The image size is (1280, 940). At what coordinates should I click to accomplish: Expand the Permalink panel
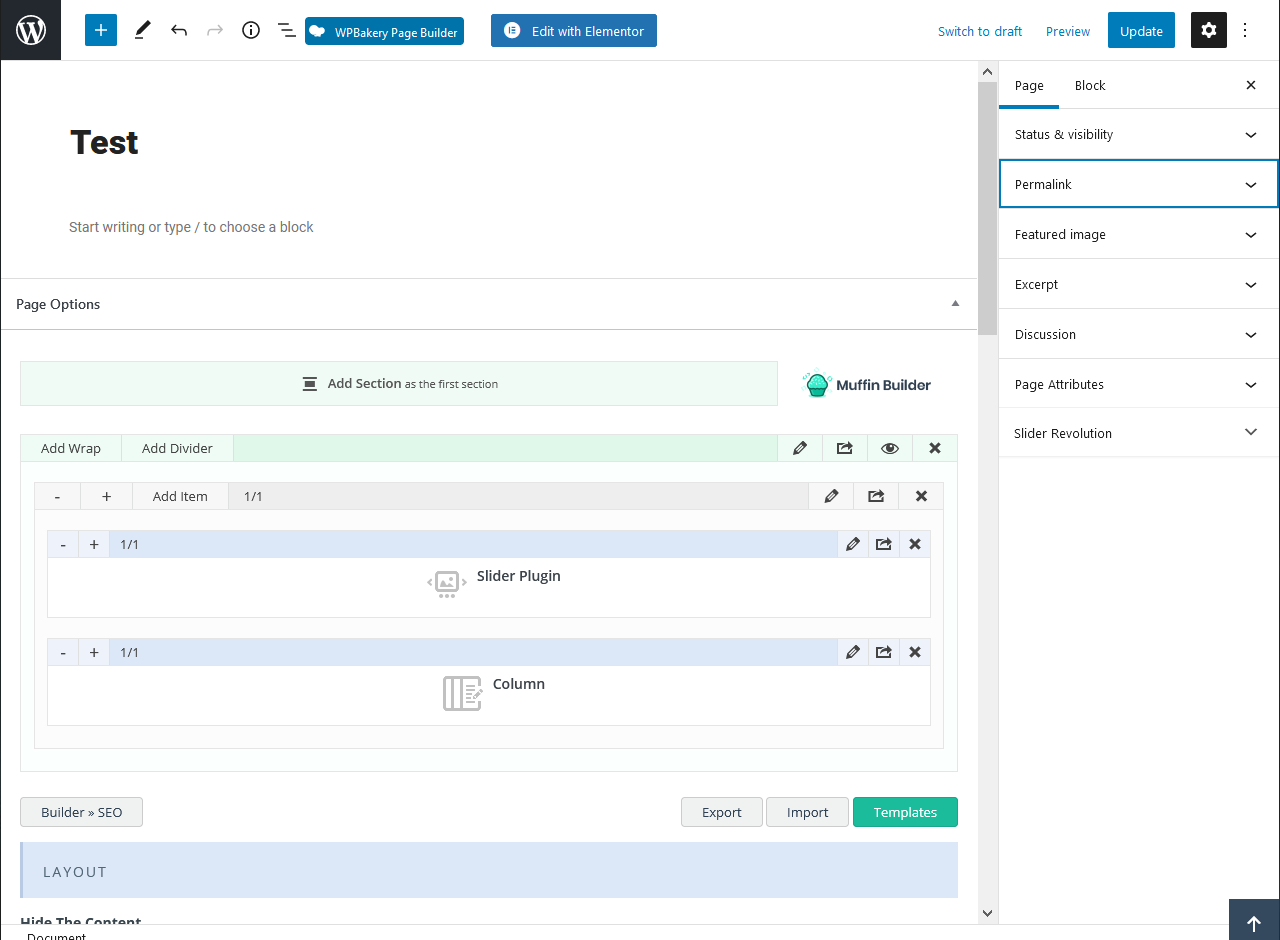(x=1139, y=184)
